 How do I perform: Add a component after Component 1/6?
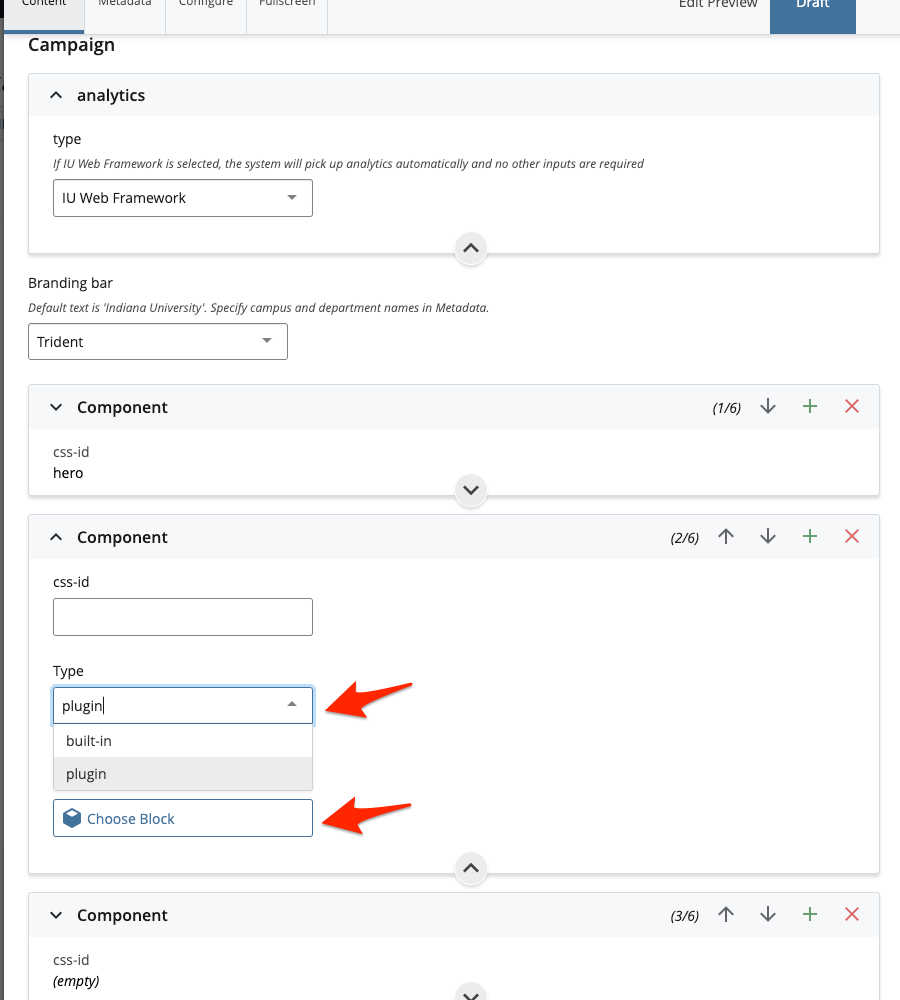(809, 406)
